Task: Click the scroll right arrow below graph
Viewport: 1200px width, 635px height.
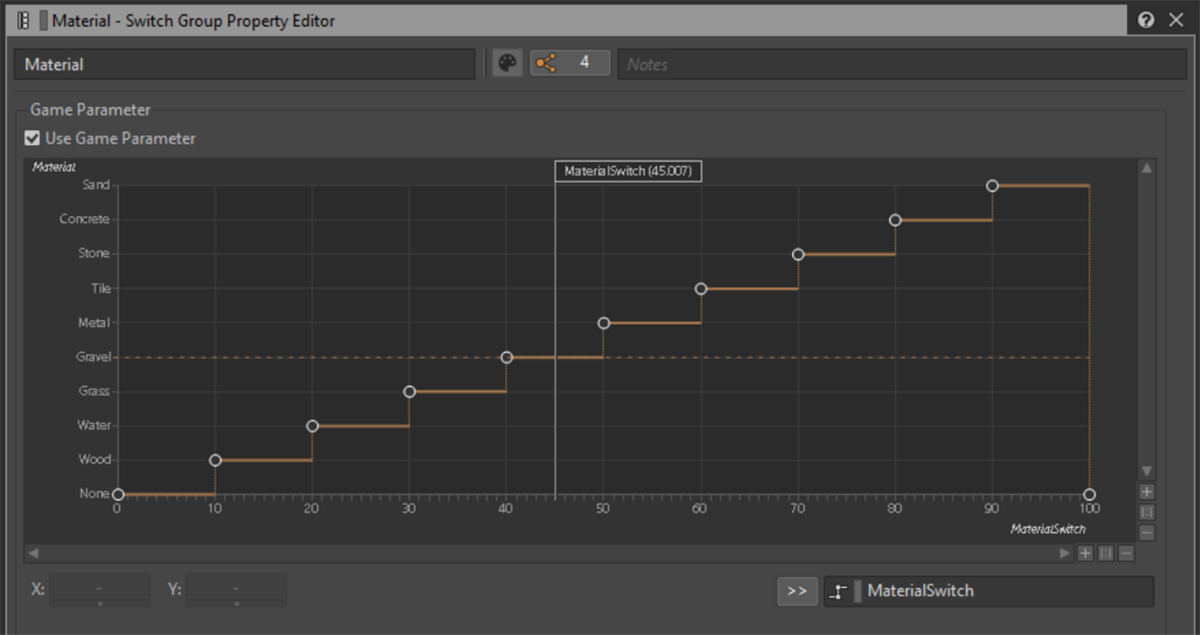Action: [x=1065, y=553]
